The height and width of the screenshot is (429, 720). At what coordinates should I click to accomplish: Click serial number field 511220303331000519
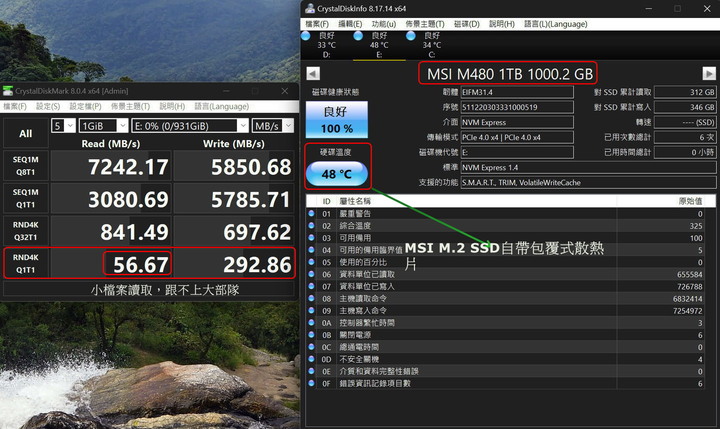click(x=517, y=107)
